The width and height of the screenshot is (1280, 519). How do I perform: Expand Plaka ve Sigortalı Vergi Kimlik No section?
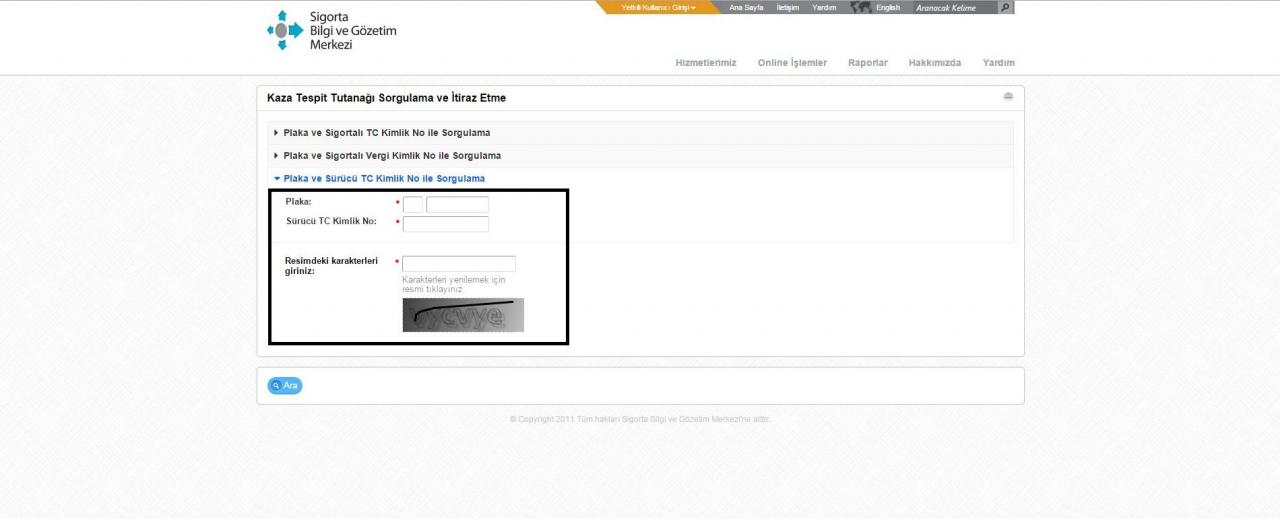point(392,156)
